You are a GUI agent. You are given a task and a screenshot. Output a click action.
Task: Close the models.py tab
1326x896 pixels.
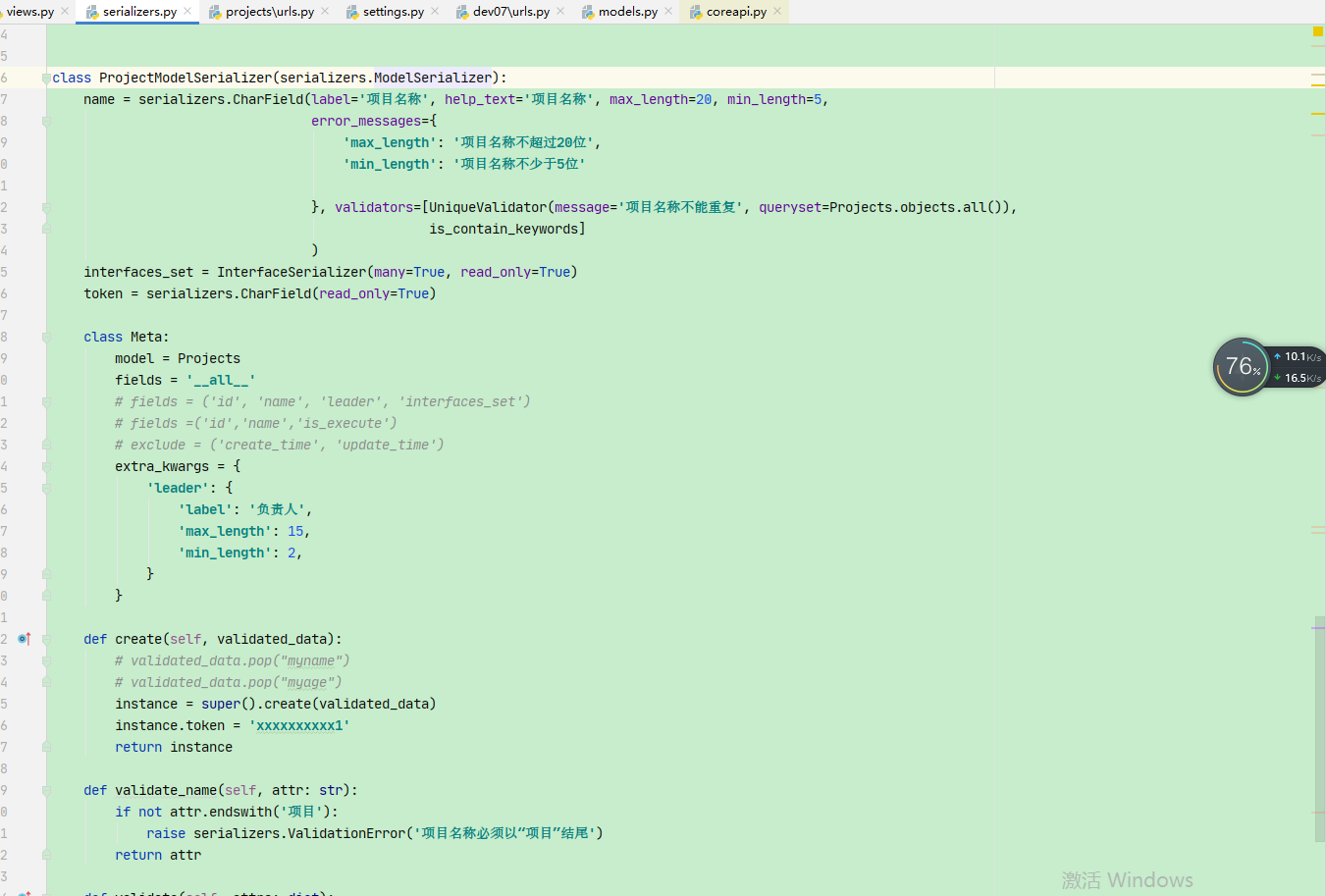tap(668, 12)
